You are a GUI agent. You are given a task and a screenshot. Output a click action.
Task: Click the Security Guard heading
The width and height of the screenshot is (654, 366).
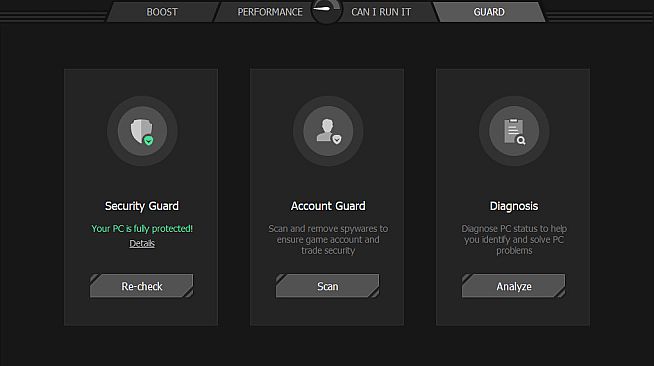(x=142, y=206)
